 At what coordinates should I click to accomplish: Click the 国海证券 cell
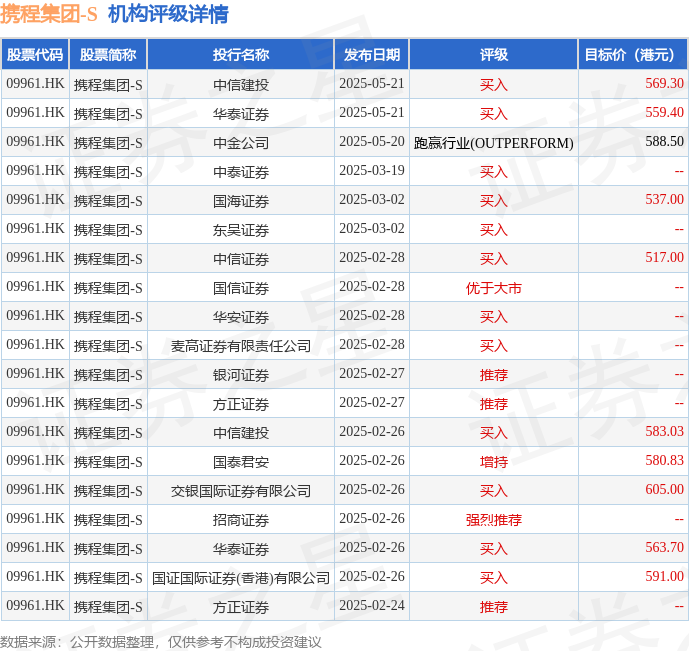pyautogui.click(x=241, y=201)
